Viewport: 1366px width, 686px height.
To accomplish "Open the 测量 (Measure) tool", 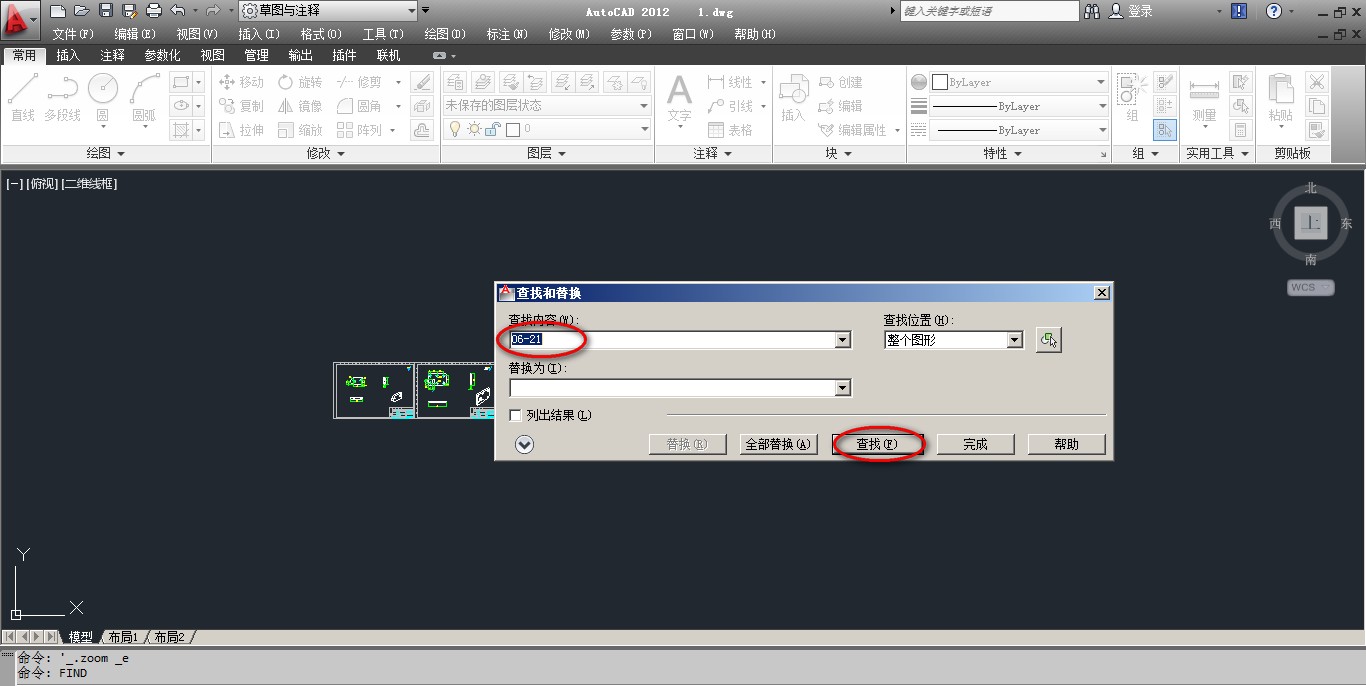I will pos(1203,95).
